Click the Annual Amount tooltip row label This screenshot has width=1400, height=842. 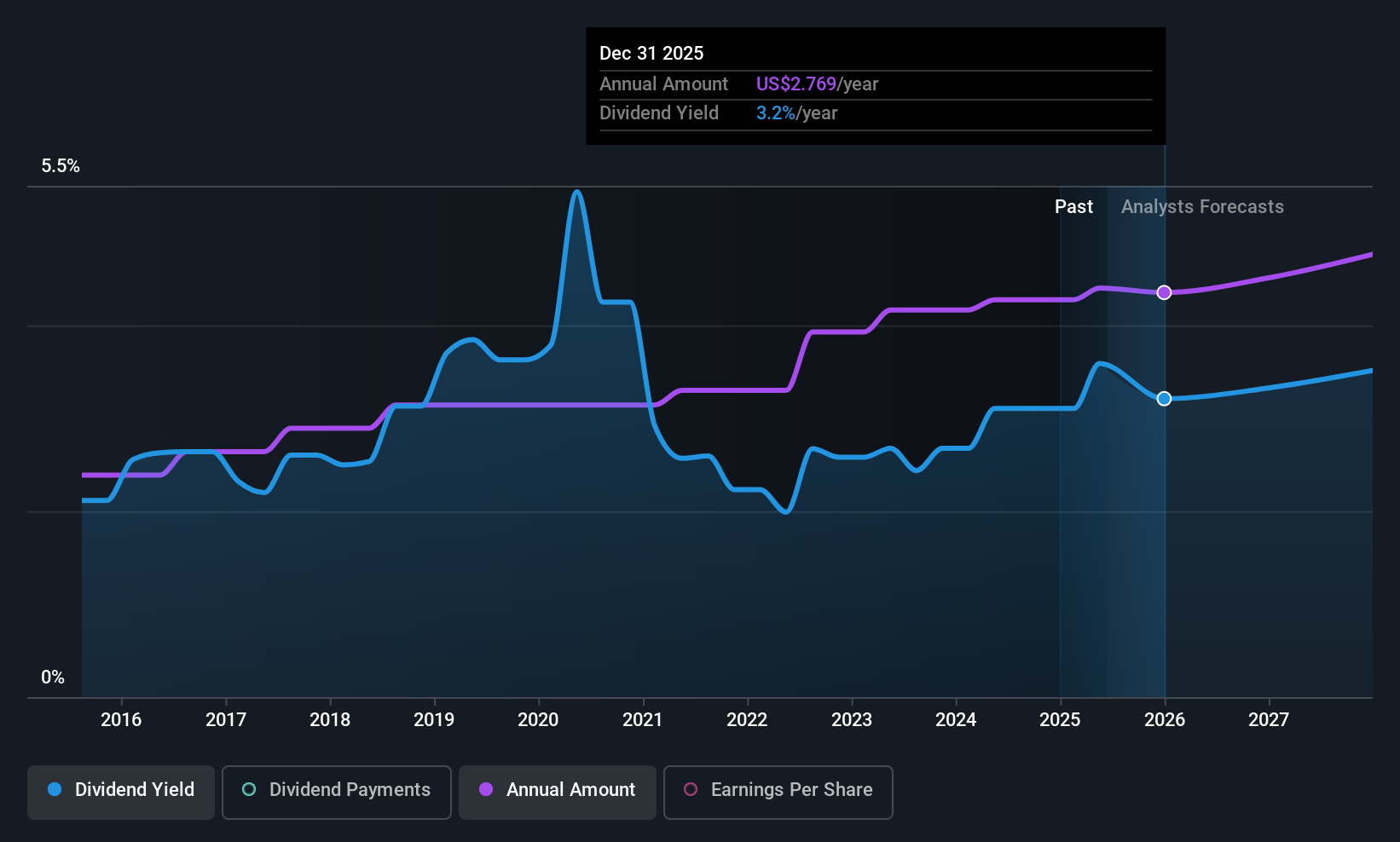(663, 84)
